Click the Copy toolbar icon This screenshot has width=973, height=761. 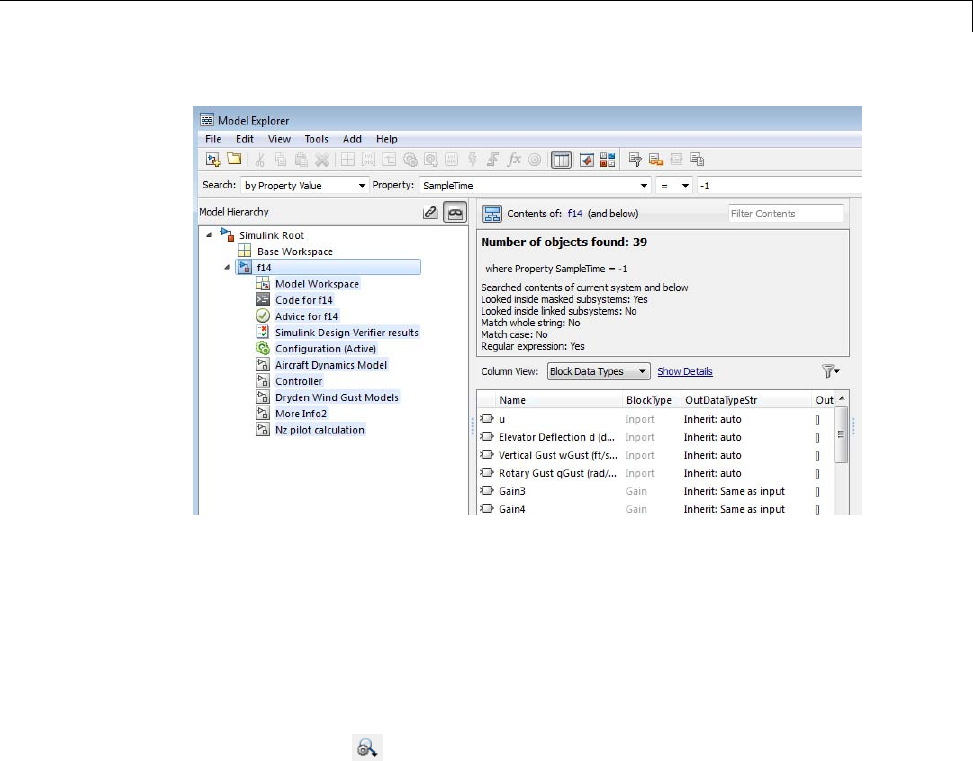(x=280, y=160)
